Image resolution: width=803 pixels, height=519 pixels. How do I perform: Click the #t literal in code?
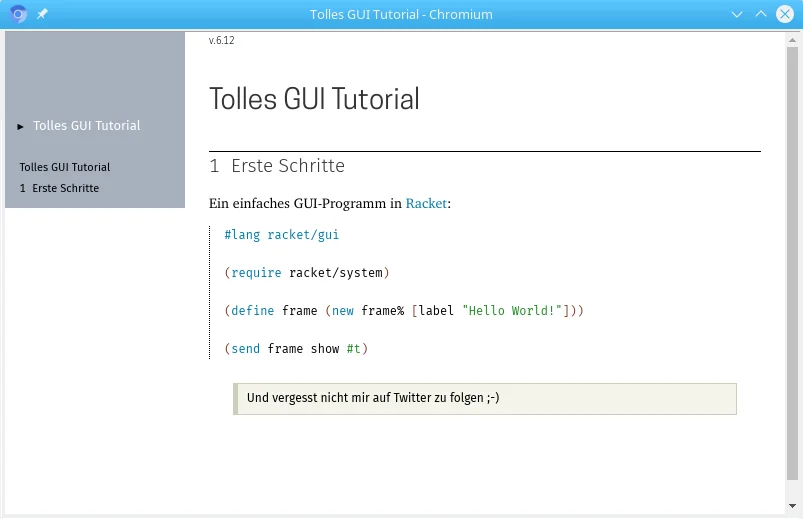[x=353, y=348]
